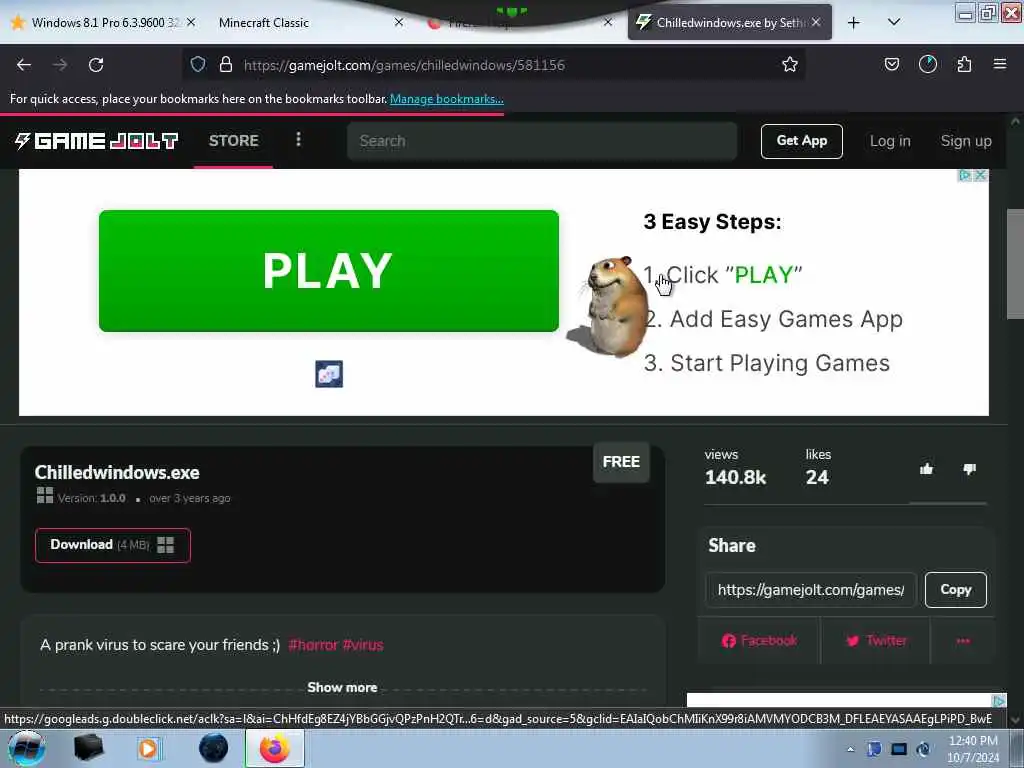Viewport: 1024px width, 768px height.
Task: Show hidden system tray icons arrow
Action: (x=850, y=749)
